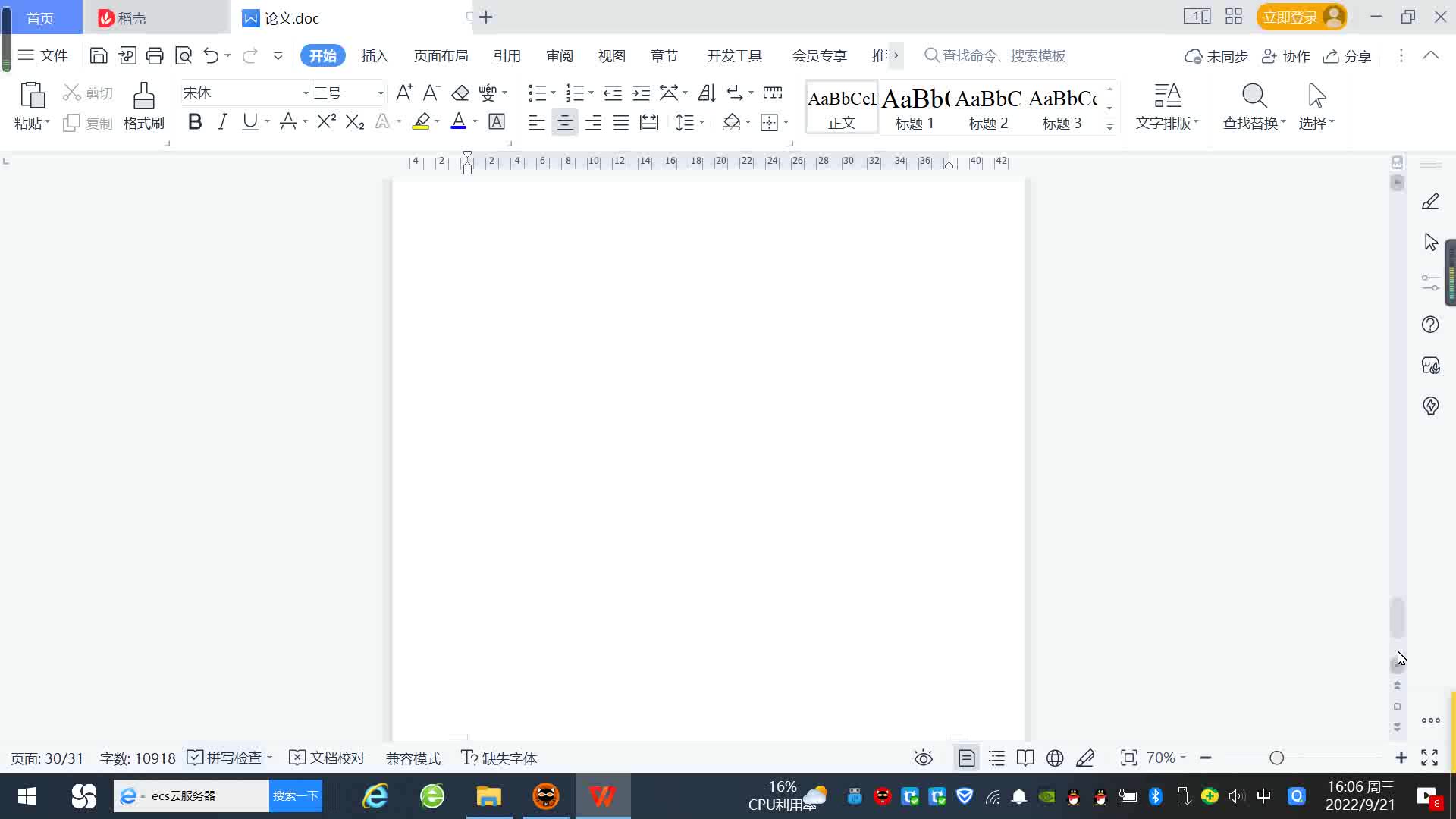The height and width of the screenshot is (819, 1456).
Task: Click the search commands input field
Action: (1003, 55)
